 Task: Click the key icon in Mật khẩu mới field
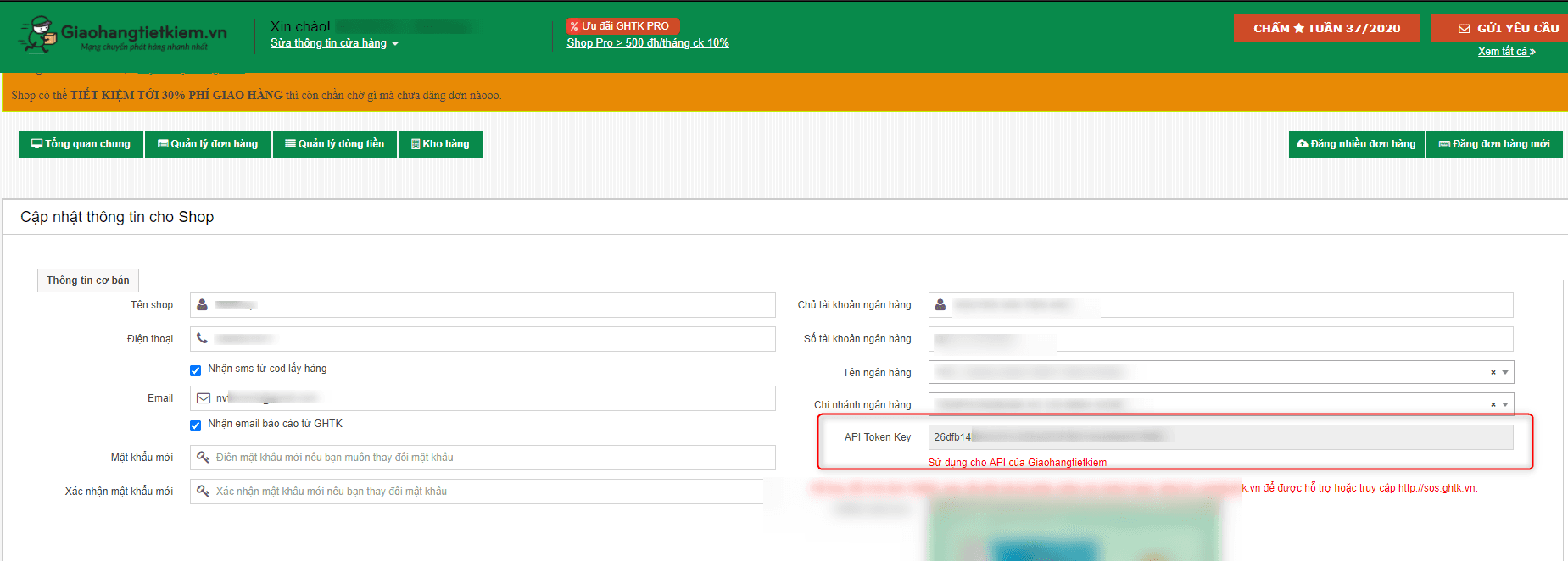[204, 458]
